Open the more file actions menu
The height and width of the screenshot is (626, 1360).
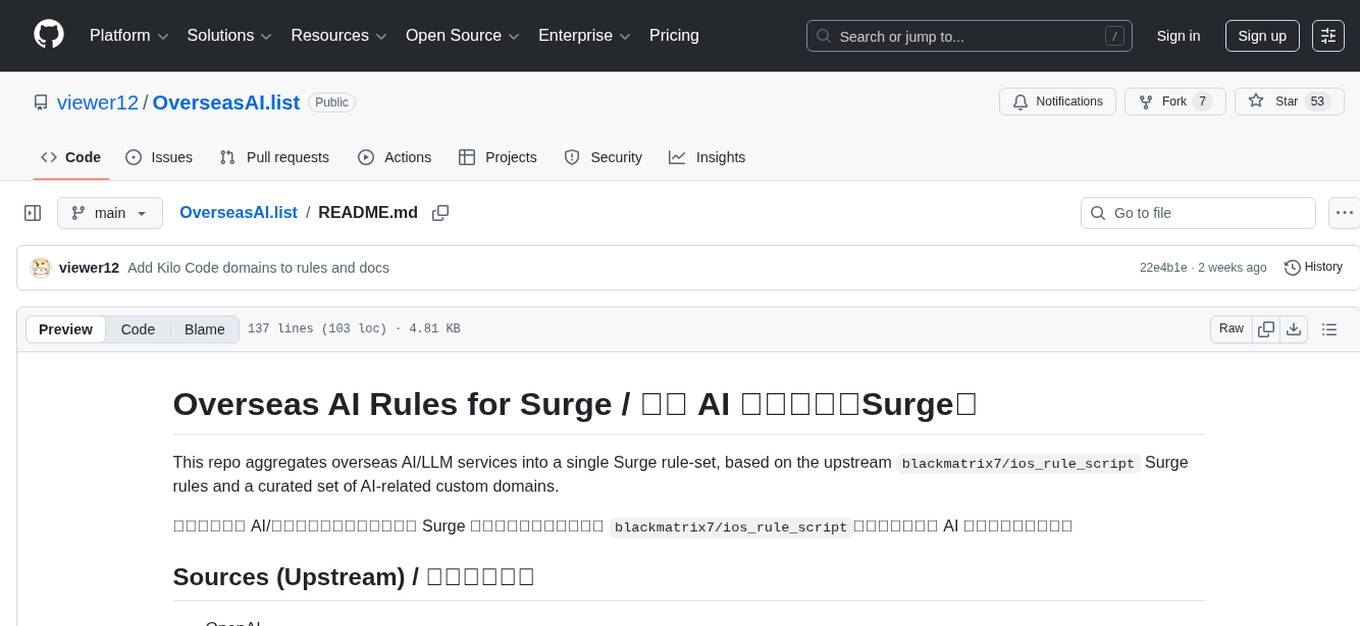coord(1344,213)
